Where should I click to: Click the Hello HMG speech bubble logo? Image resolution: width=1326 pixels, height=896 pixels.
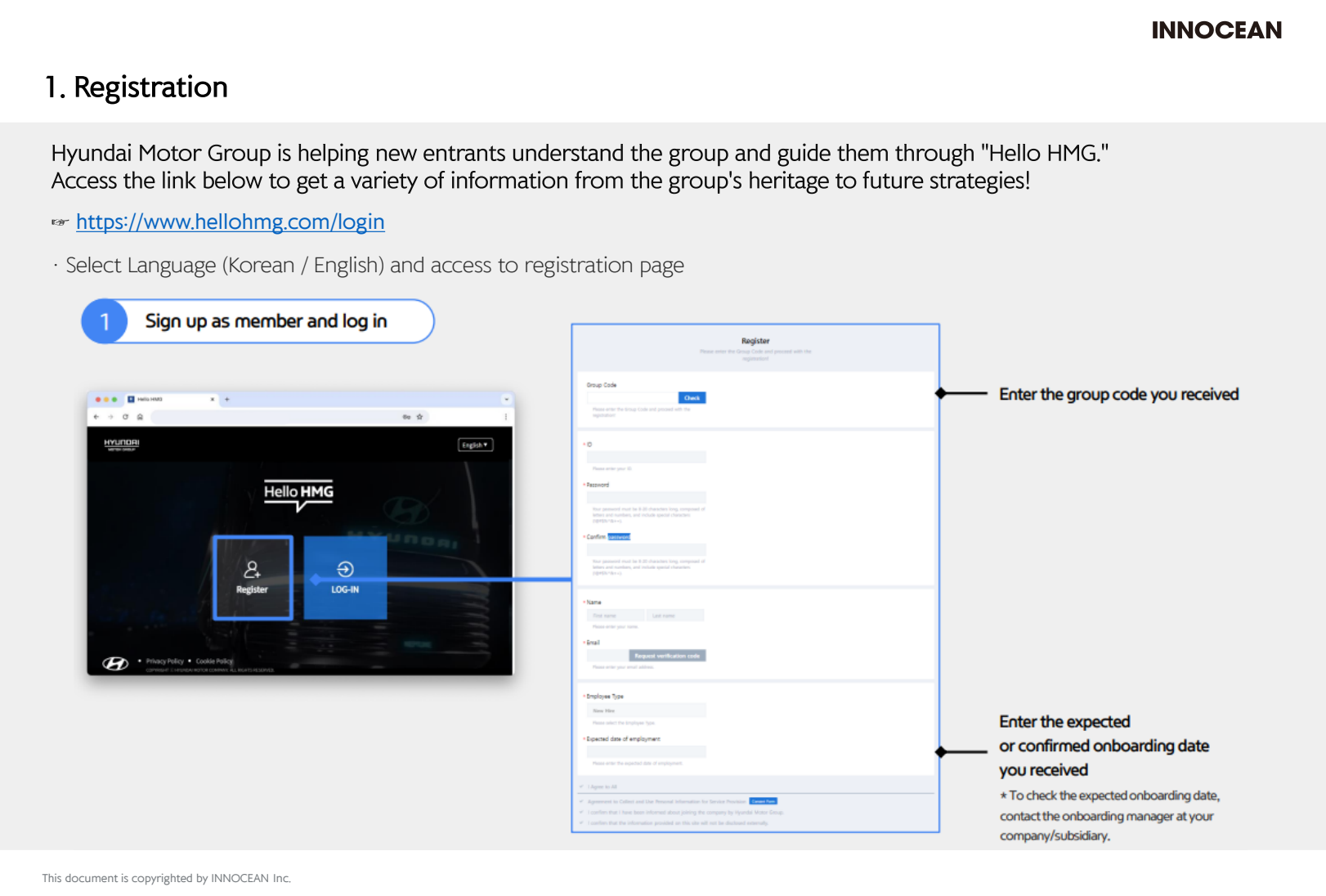pyautogui.click(x=298, y=495)
